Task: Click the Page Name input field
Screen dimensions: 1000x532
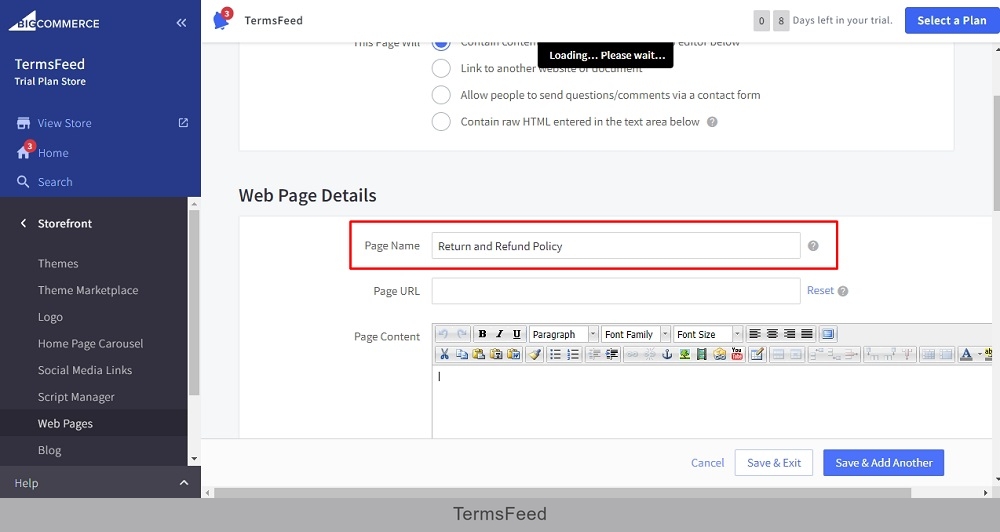Action: [x=616, y=246]
